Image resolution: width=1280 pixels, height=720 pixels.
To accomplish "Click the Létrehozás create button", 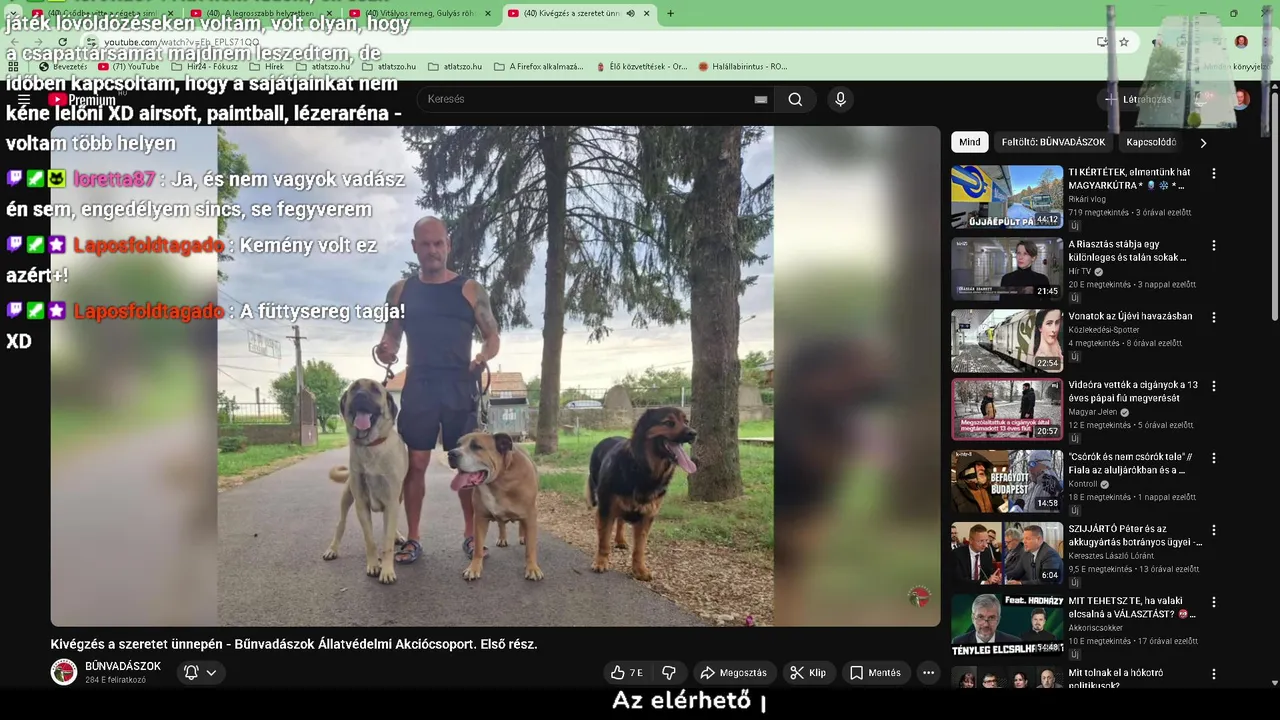I will pos(1137,99).
